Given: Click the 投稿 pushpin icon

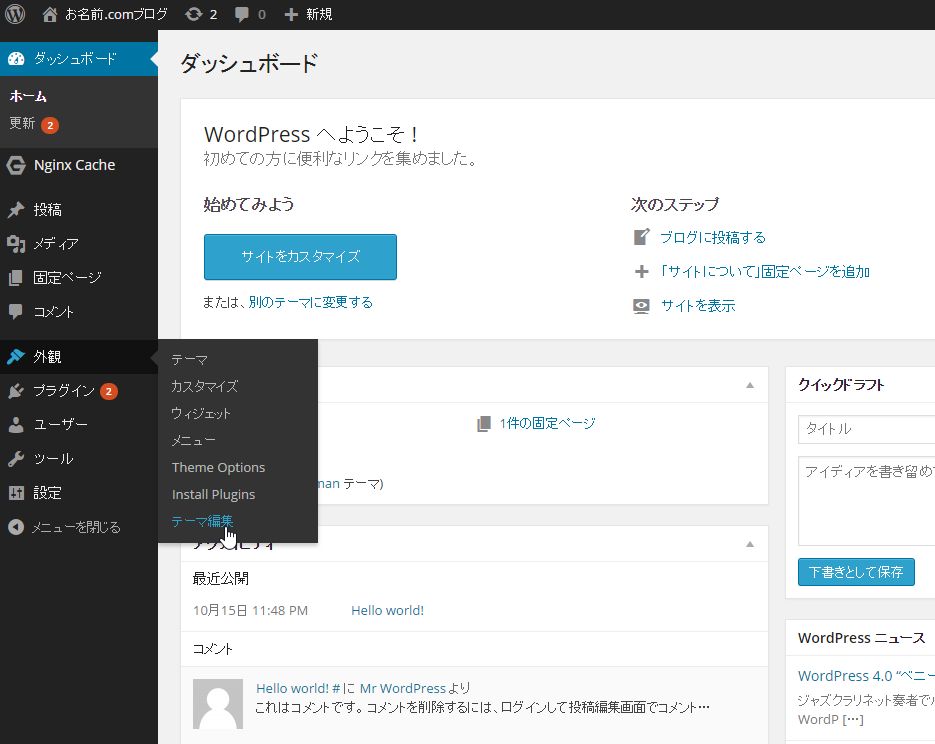Looking at the screenshot, I should pyautogui.click(x=16, y=210).
